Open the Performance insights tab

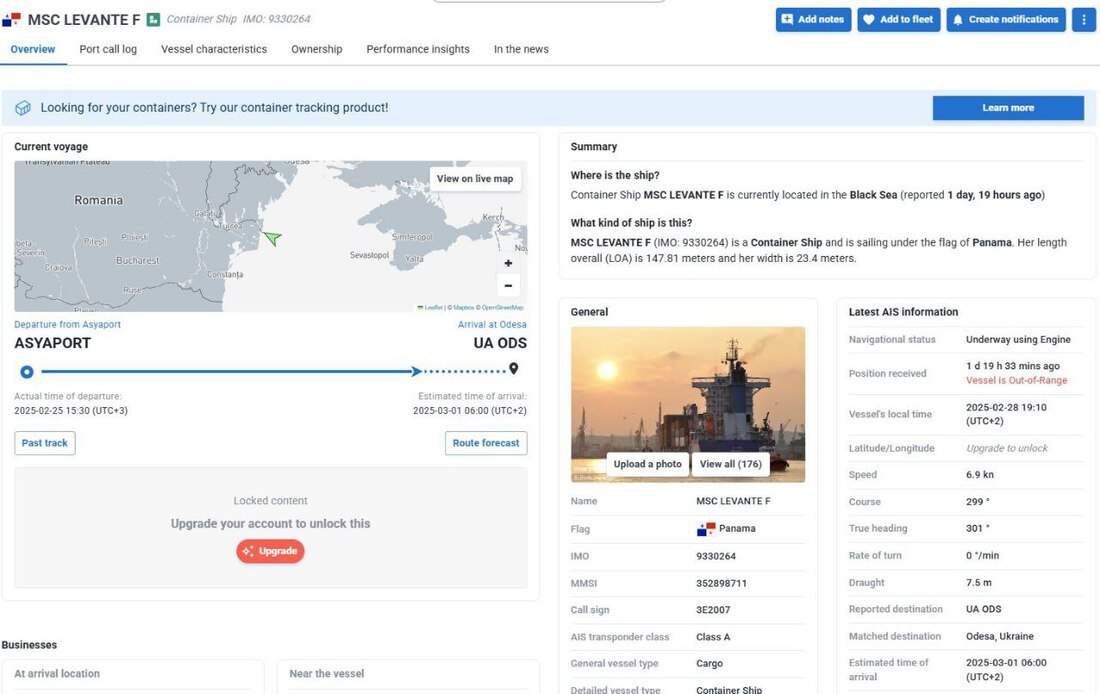click(x=418, y=49)
